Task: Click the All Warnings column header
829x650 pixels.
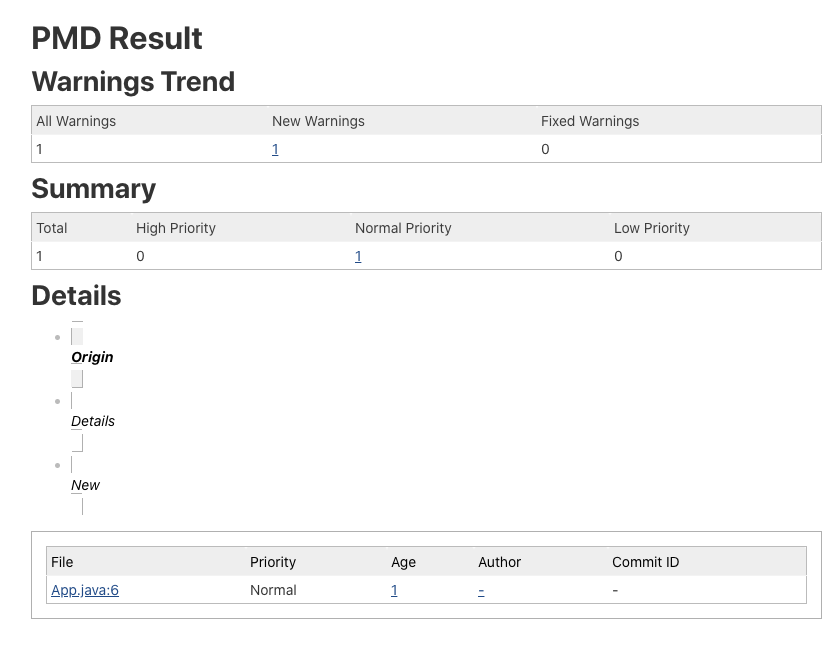Action: click(x=76, y=121)
